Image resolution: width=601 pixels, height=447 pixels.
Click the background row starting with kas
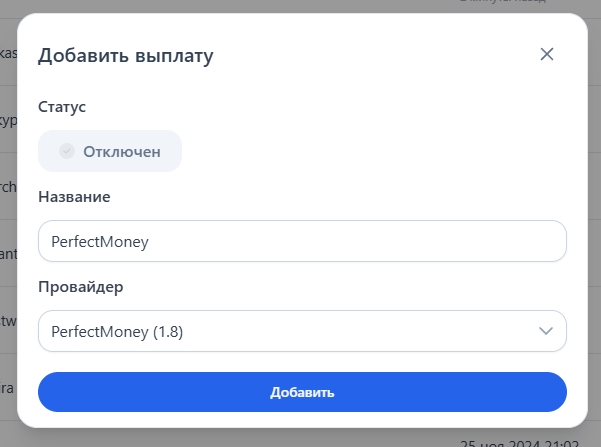pyautogui.click(x=9, y=53)
